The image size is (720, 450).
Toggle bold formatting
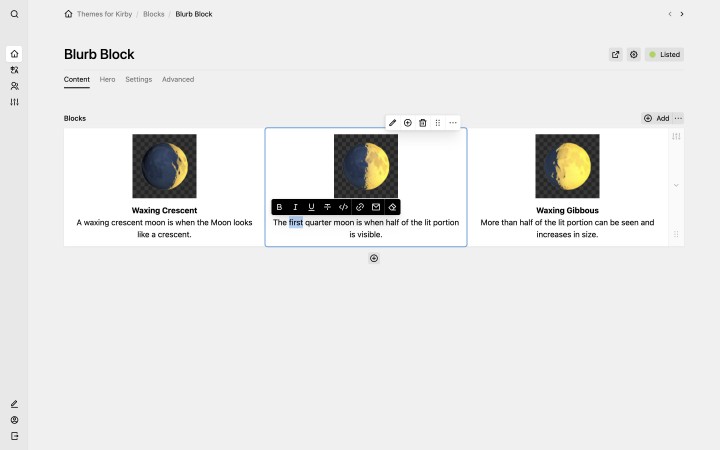pyautogui.click(x=279, y=207)
